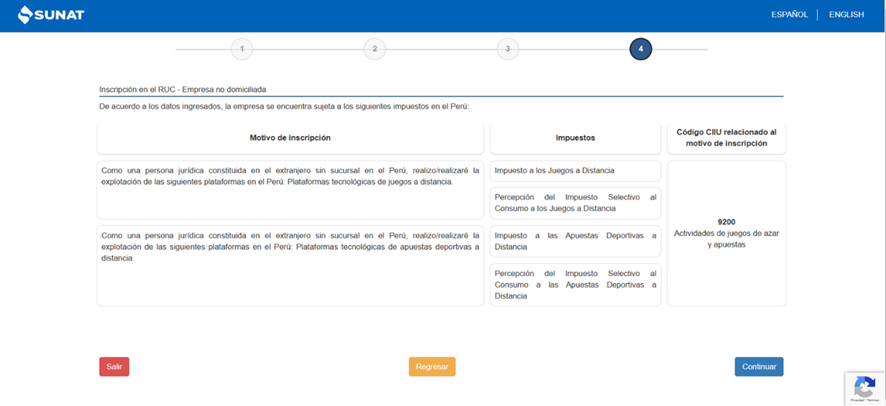The width and height of the screenshot is (886, 406).
Task: Go to step 1 in the progress indicator
Action: 241,49
